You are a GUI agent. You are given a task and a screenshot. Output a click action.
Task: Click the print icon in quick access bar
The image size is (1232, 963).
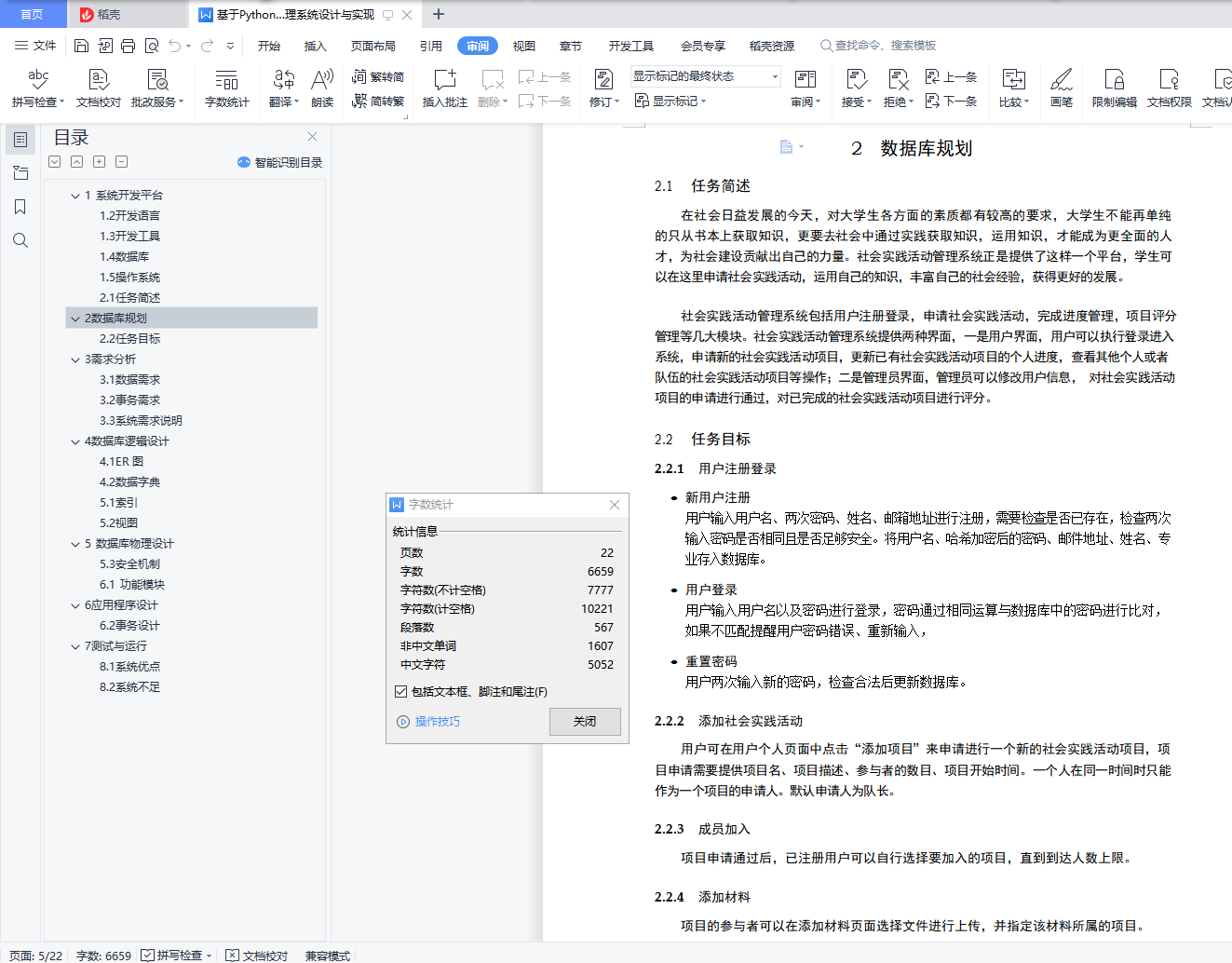tap(128, 46)
